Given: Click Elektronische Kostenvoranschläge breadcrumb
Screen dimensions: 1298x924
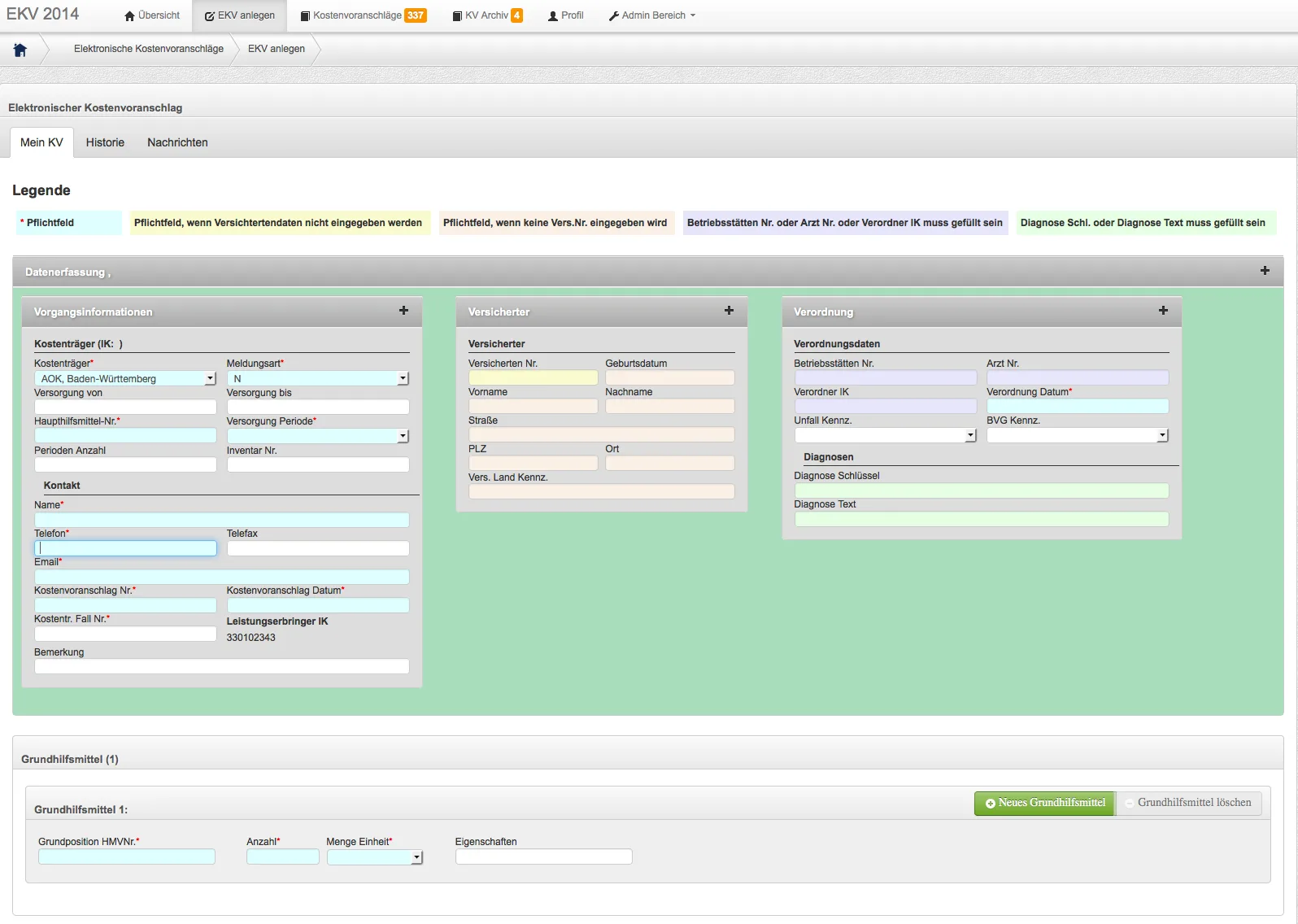Looking at the screenshot, I should 149,49.
